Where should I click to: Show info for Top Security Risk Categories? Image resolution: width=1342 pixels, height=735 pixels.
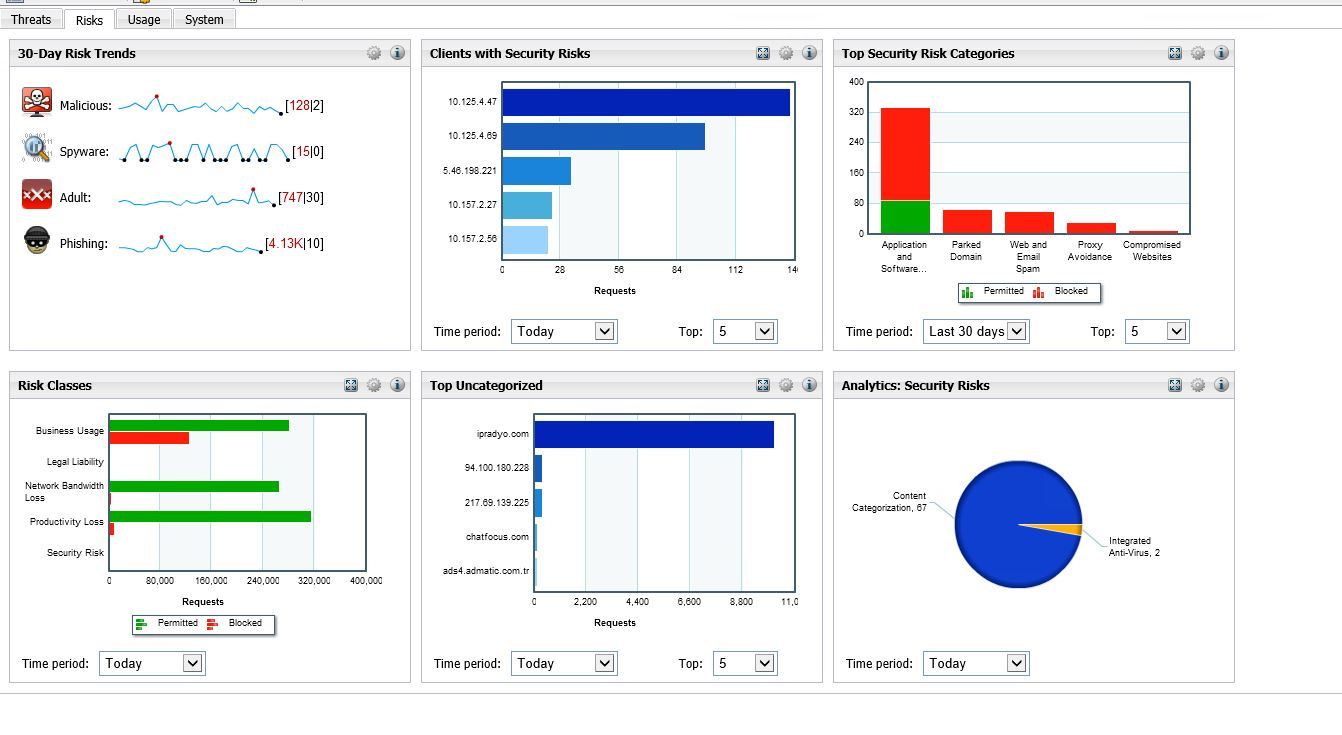(1221, 53)
